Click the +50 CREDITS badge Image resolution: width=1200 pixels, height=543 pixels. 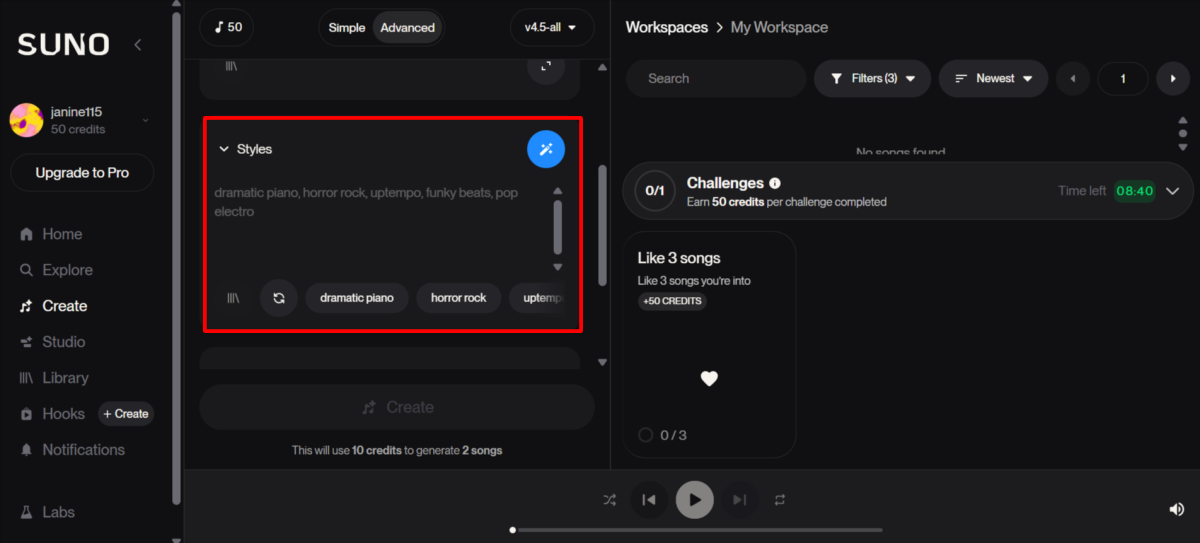pos(672,301)
